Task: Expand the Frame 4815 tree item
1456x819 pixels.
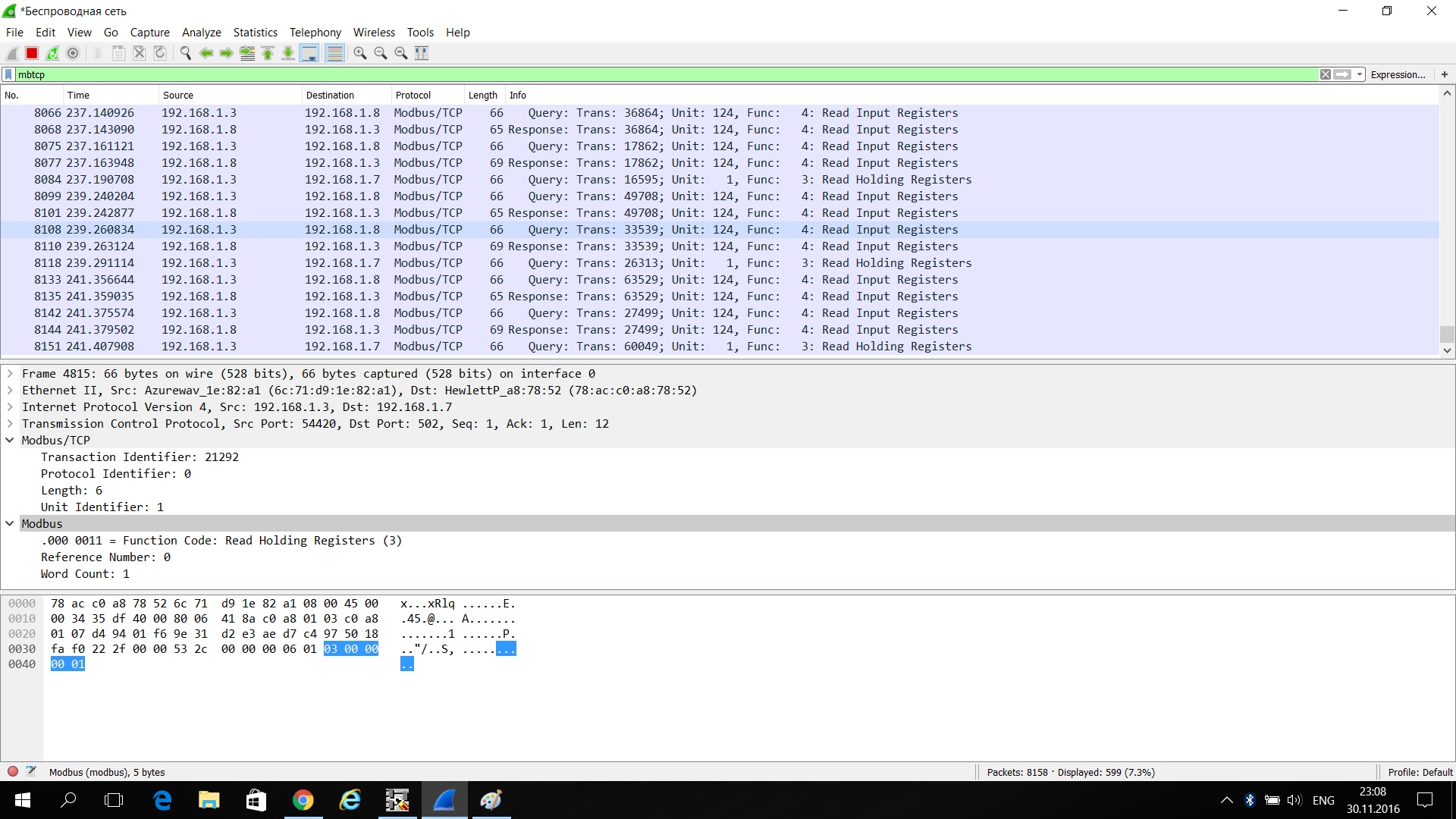Action: (10, 374)
